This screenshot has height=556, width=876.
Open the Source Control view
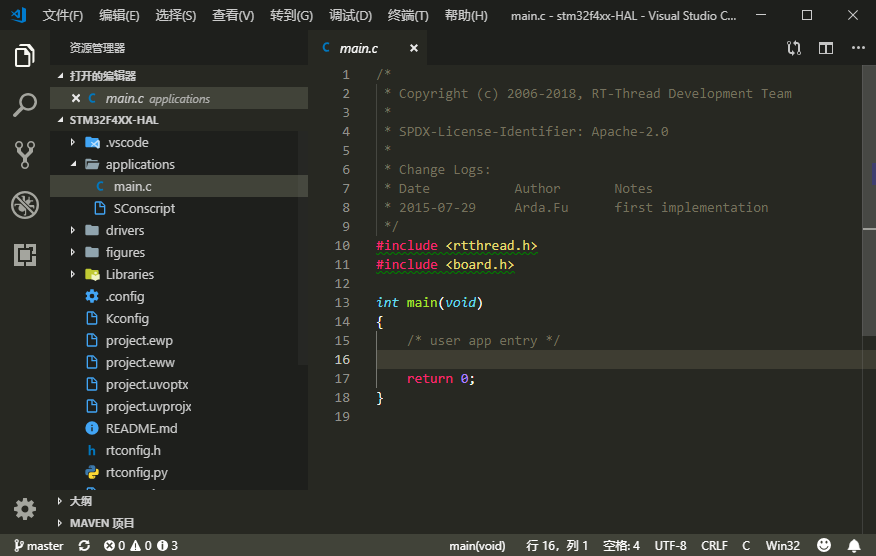25,154
